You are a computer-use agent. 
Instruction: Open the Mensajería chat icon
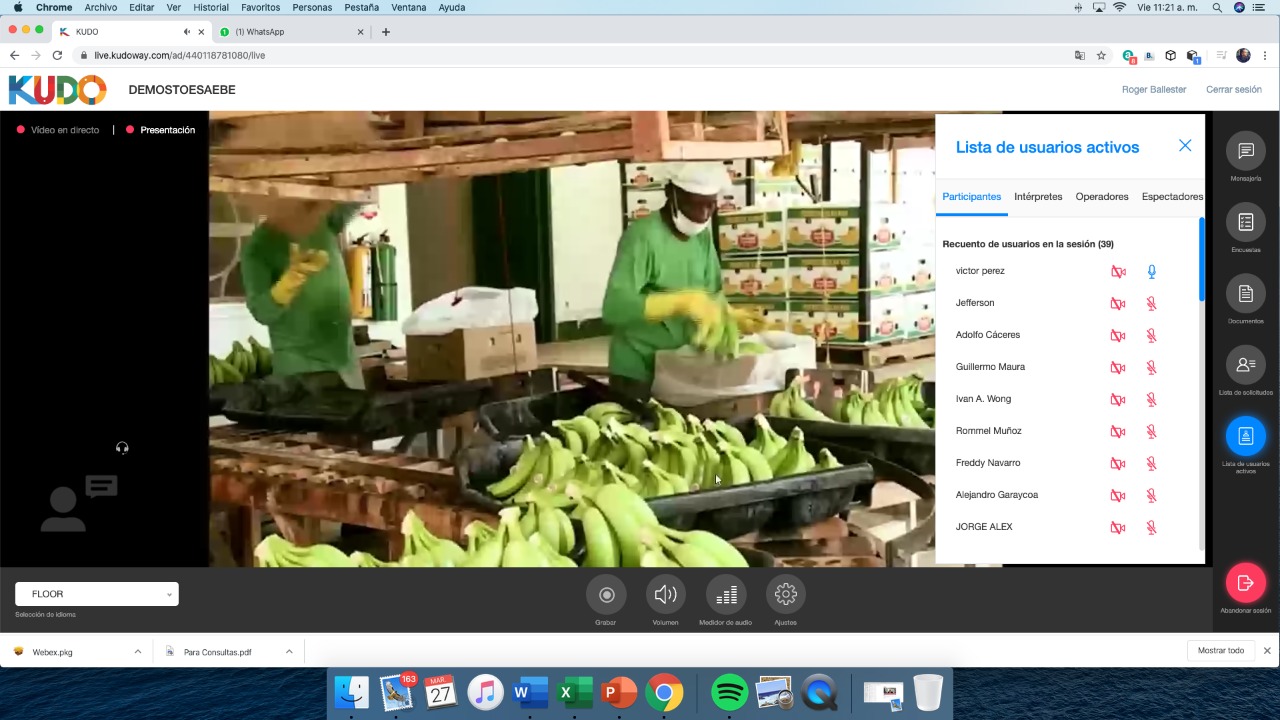(1245, 151)
